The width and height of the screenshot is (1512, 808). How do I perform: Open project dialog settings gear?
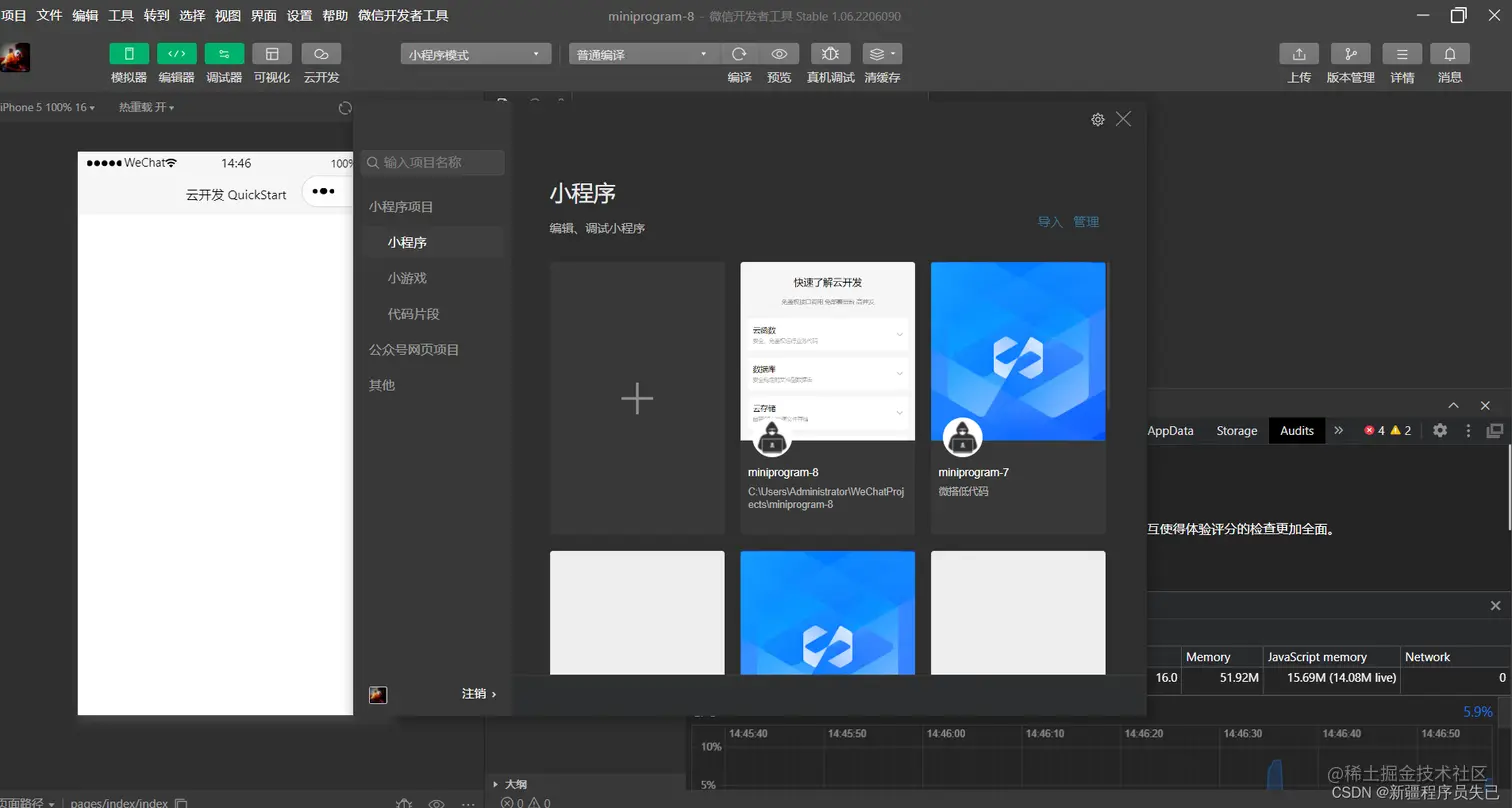1098,119
